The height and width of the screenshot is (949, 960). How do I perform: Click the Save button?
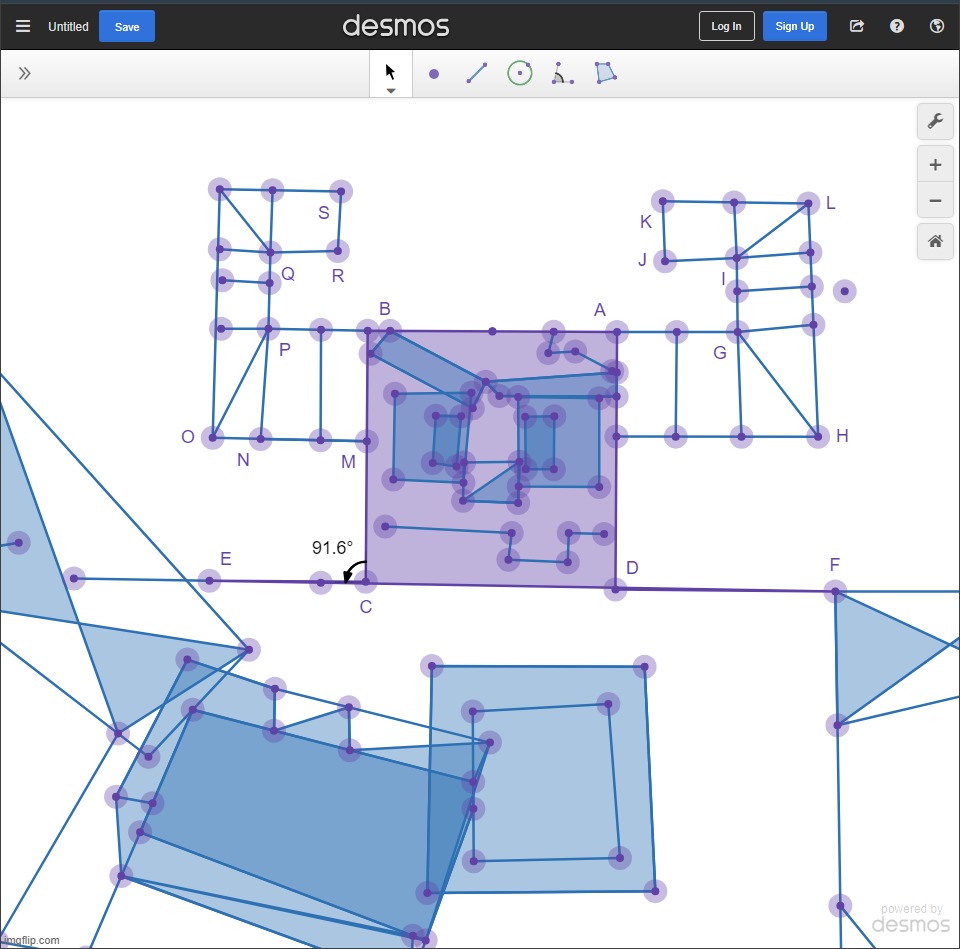(127, 26)
